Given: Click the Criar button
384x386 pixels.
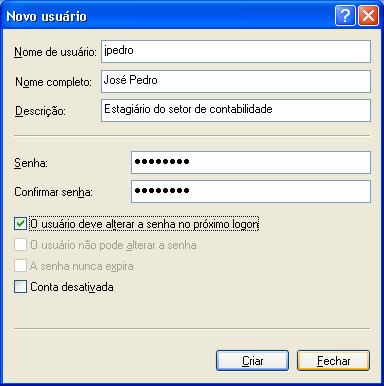Looking at the screenshot, I should [252, 361].
